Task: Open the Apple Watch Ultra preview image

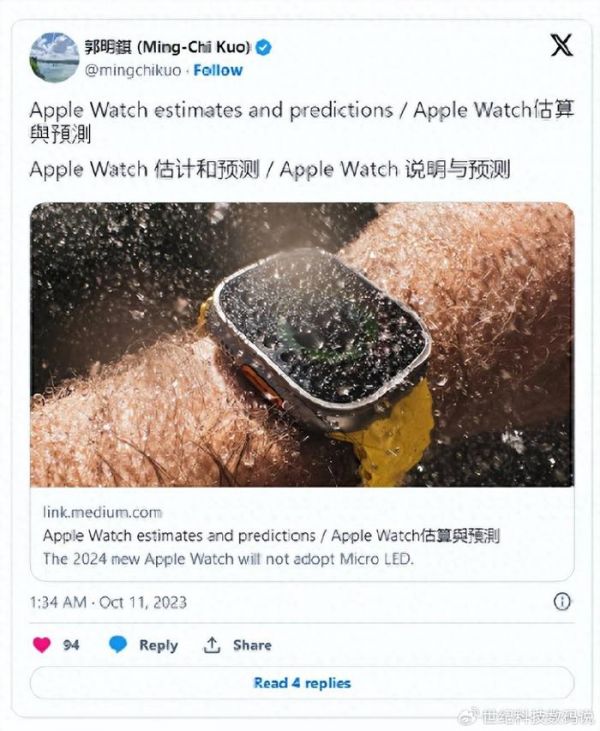Action: (x=302, y=345)
